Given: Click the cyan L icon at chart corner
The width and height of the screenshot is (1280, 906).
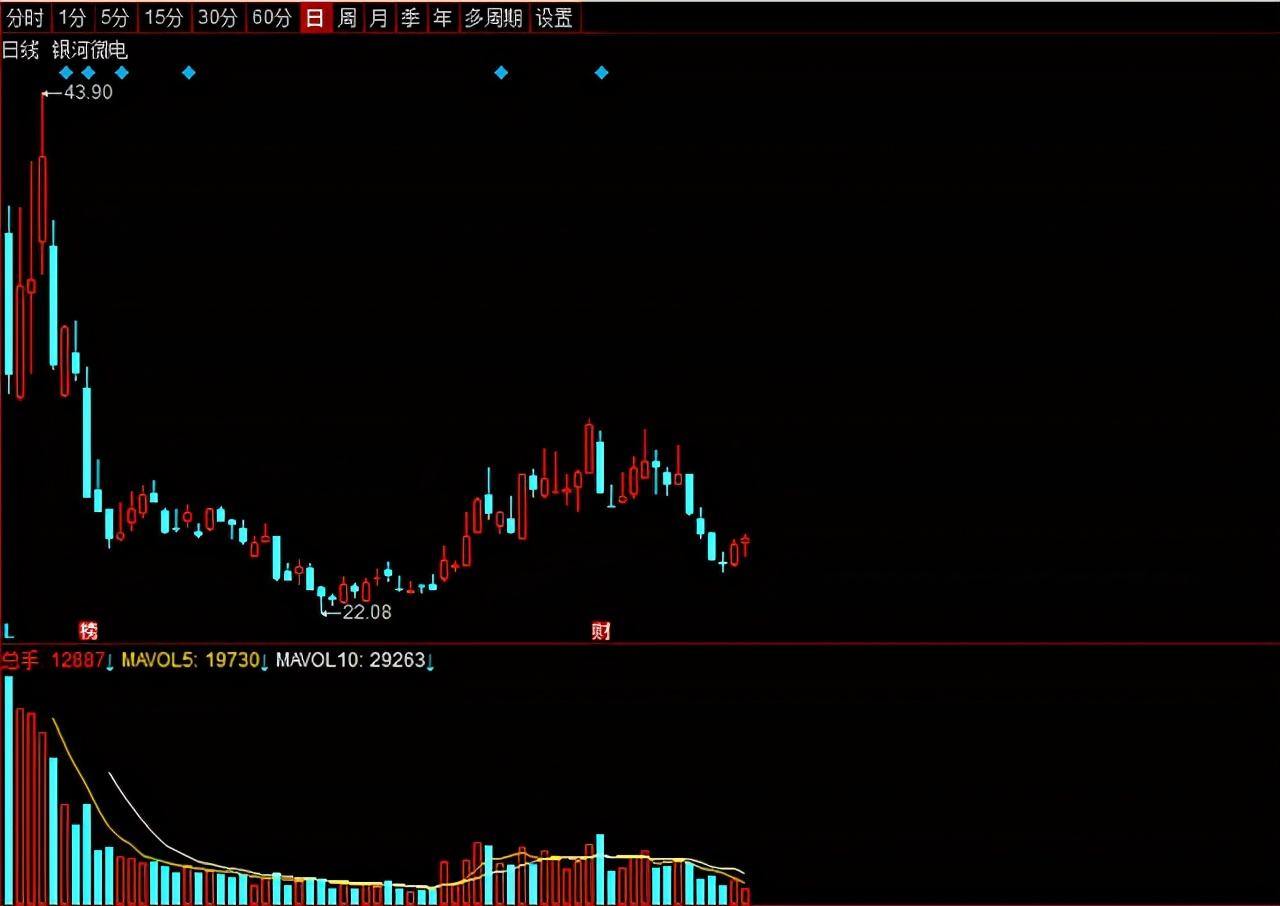Looking at the screenshot, I should click(x=9, y=631).
